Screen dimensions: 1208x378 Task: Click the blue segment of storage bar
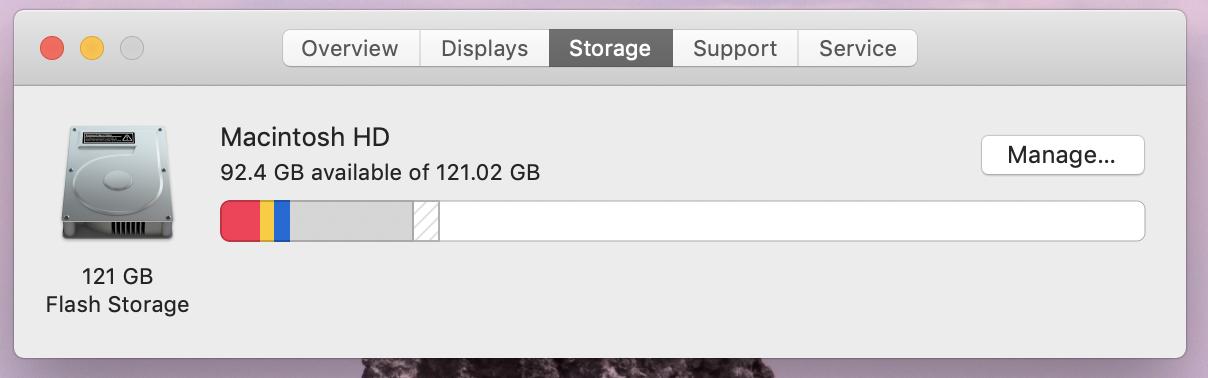[282, 221]
